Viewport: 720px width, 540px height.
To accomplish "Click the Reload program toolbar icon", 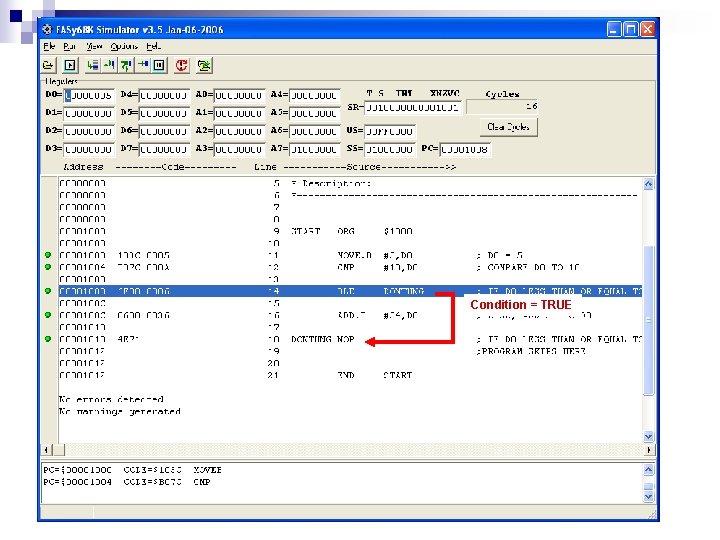I will pyautogui.click(x=204, y=65).
